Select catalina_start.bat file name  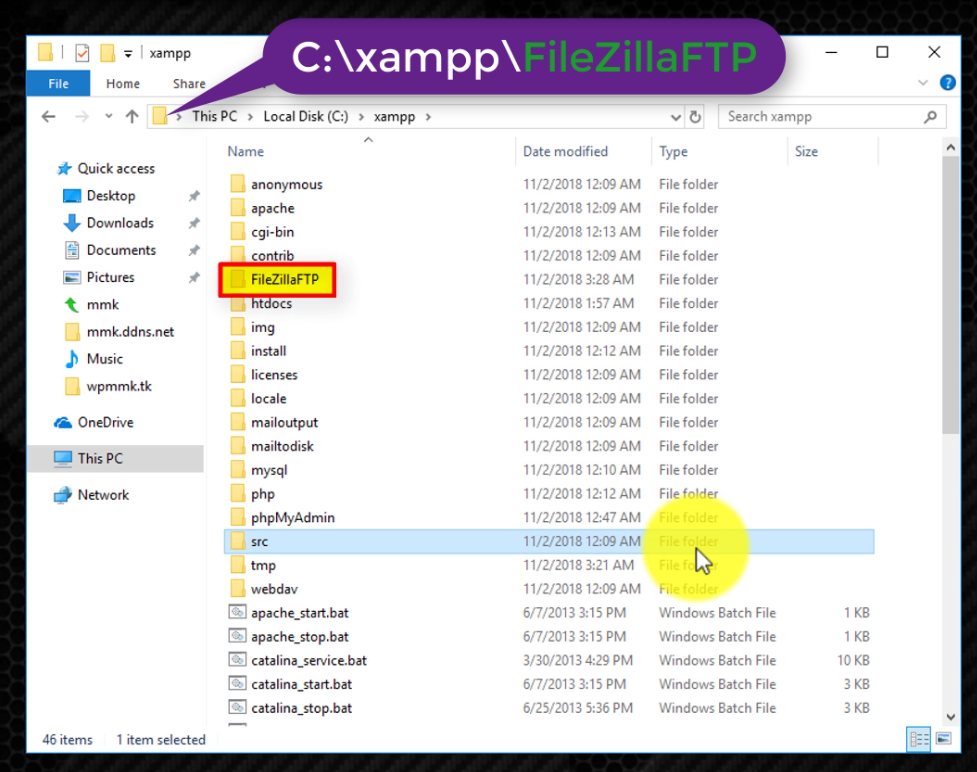[x=302, y=684]
